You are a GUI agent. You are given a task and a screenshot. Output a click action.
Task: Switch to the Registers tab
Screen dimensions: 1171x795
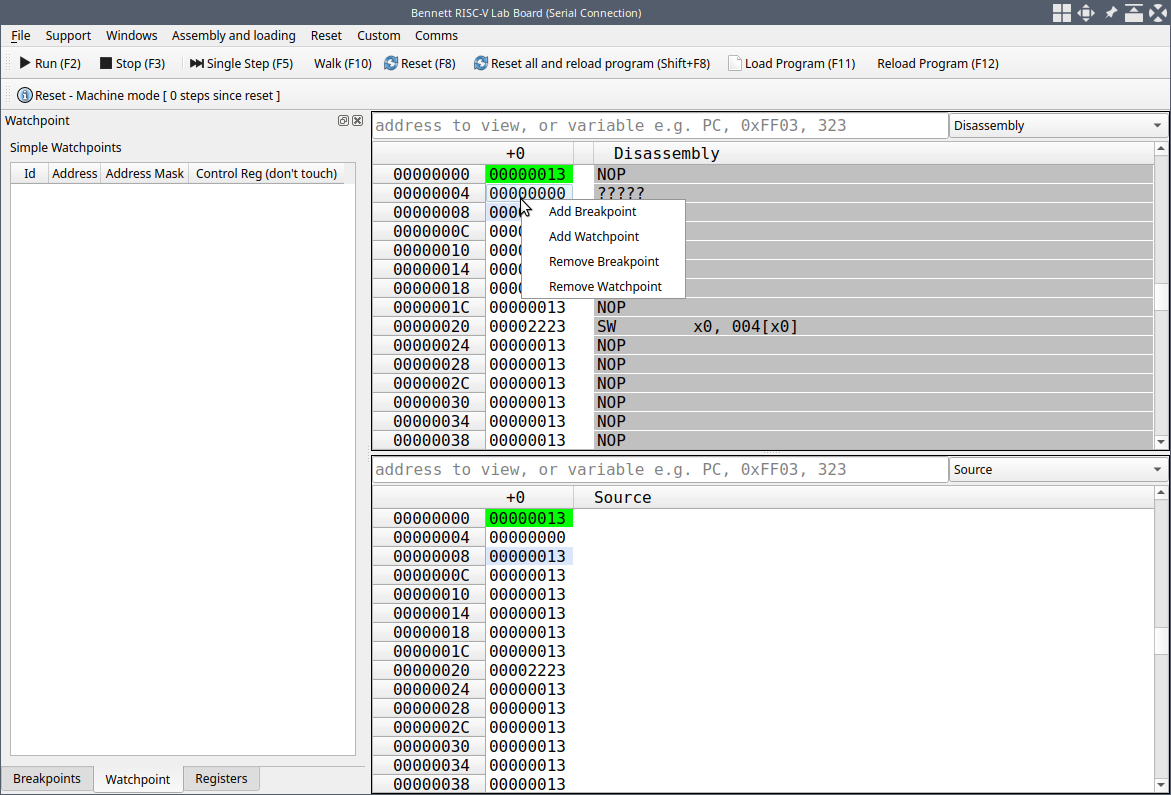tap(221, 779)
